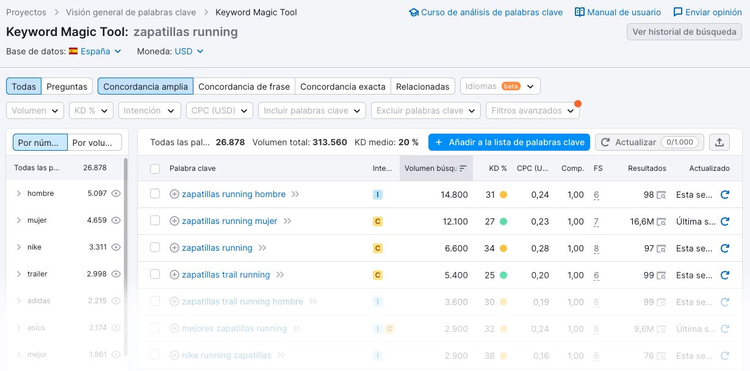Toggle eye icon for trailer group
Screen dimensions: 750x371
tap(116, 274)
